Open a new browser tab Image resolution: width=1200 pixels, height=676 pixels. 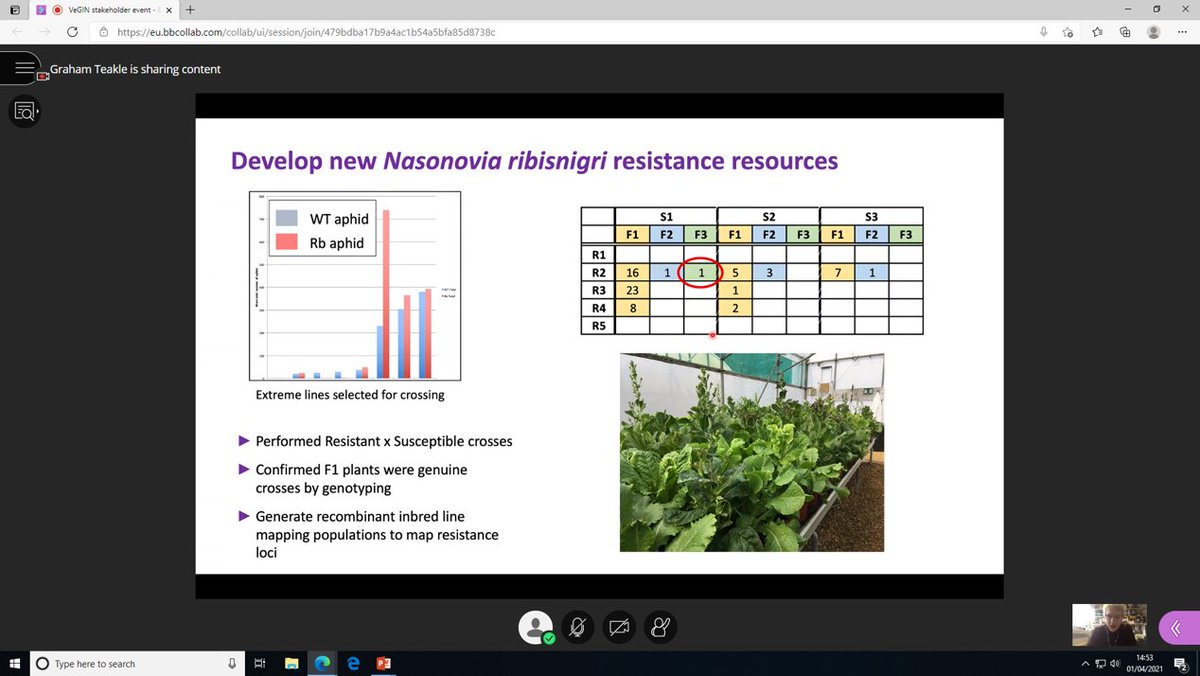(x=190, y=9)
